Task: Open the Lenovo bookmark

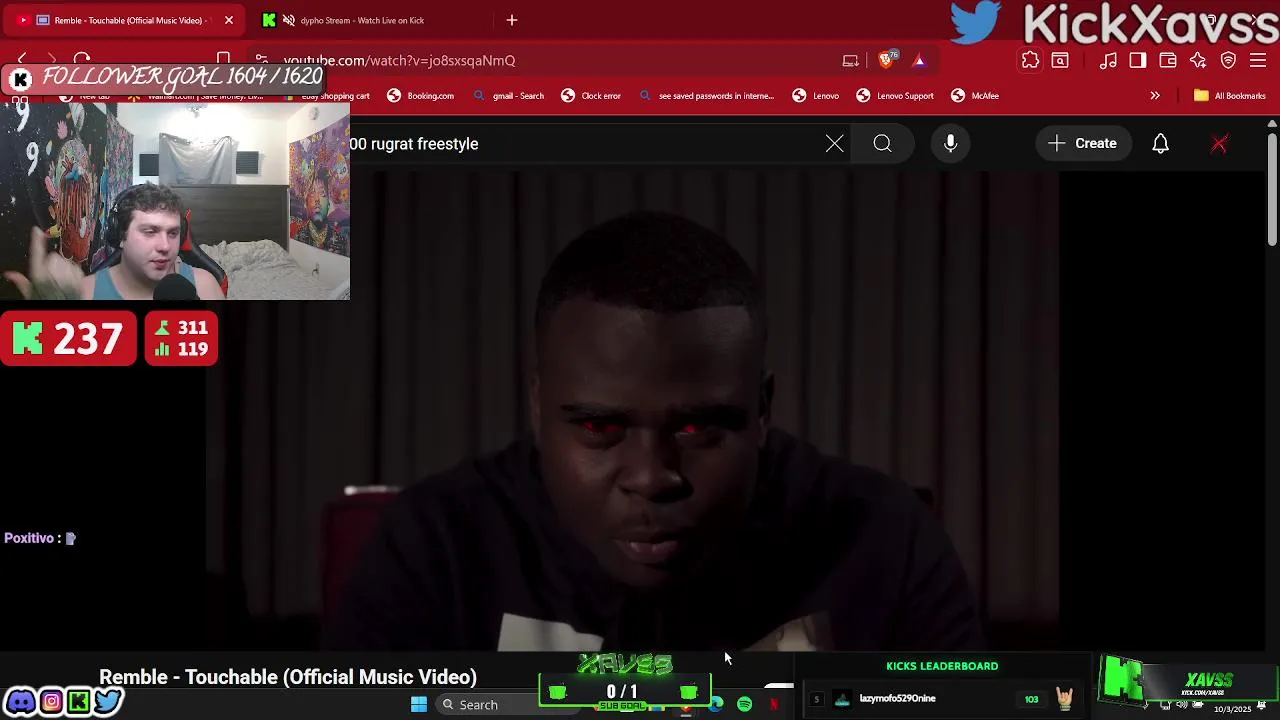Action: 816,96
